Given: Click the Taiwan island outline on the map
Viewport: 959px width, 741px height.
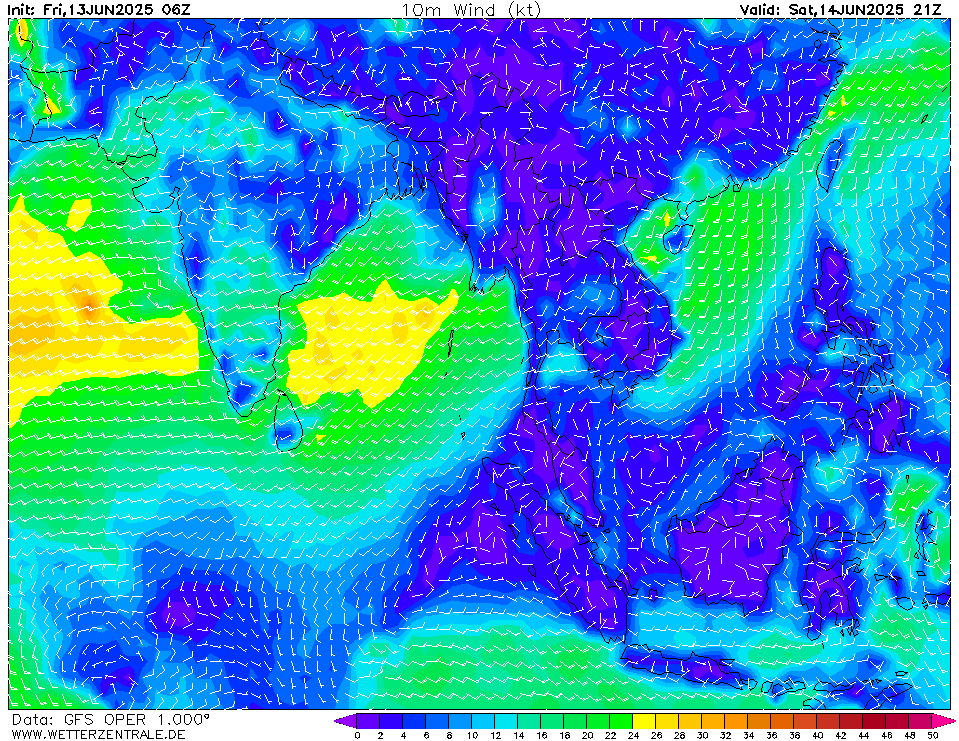Looking at the screenshot, I should coord(830,165).
